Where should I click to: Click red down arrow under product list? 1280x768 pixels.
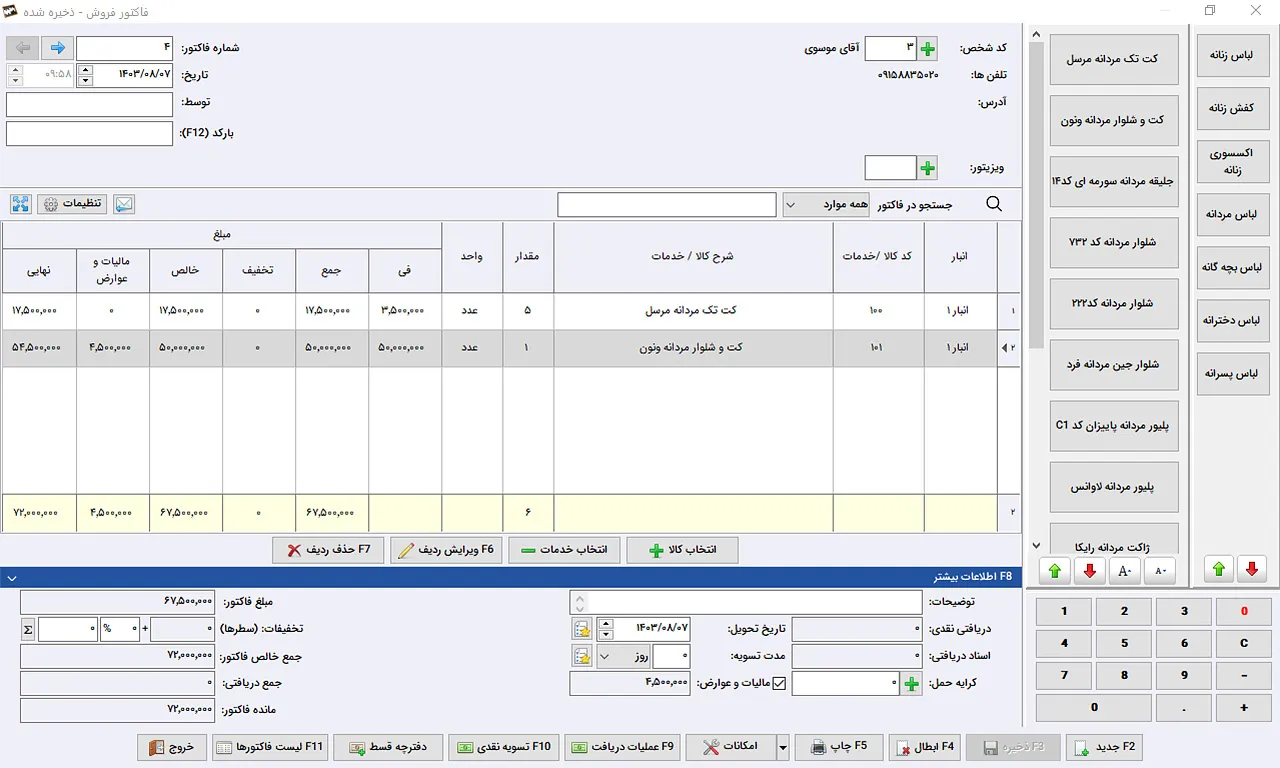click(x=1090, y=570)
